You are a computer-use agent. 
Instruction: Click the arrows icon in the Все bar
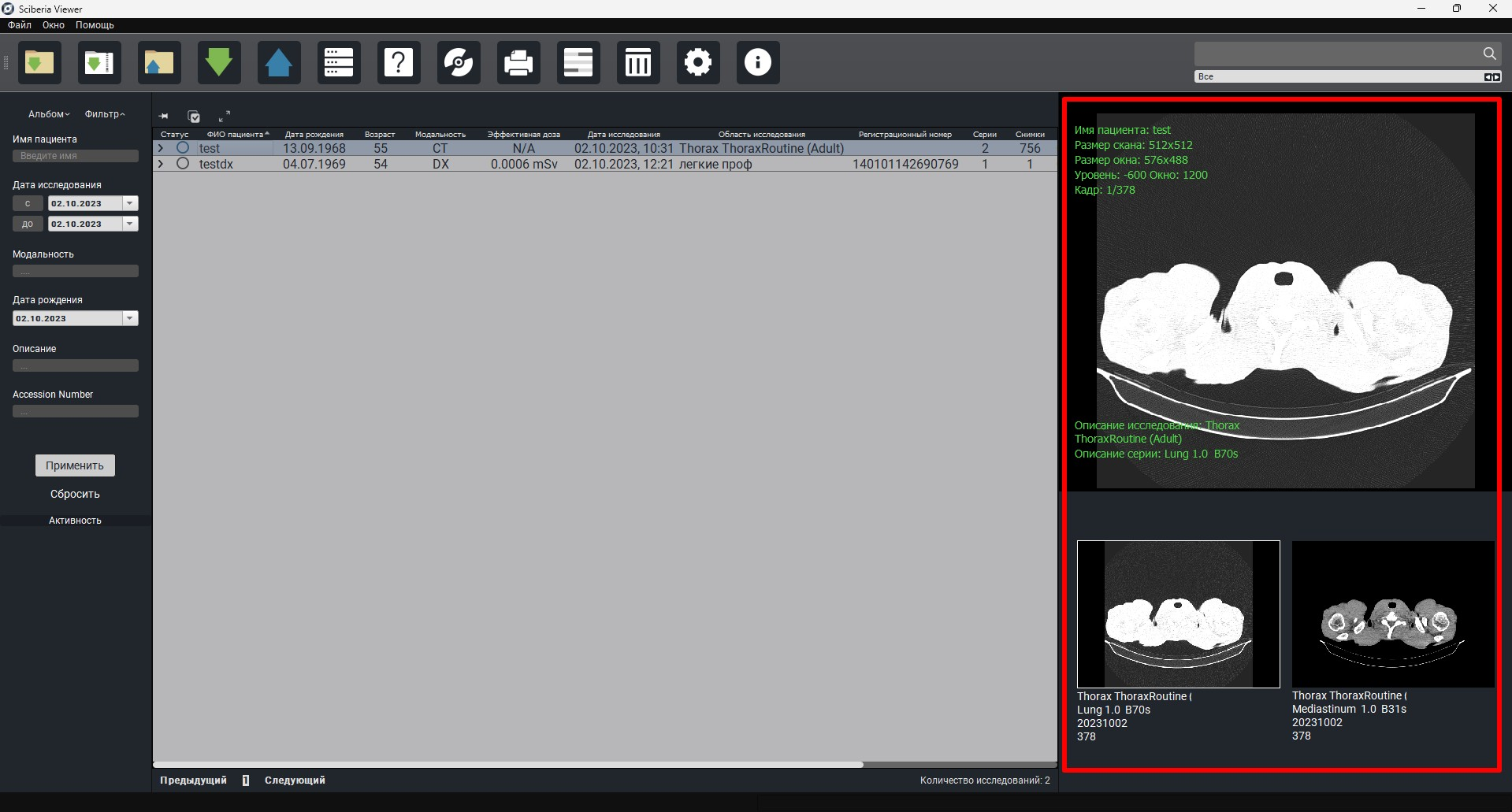(x=1492, y=76)
